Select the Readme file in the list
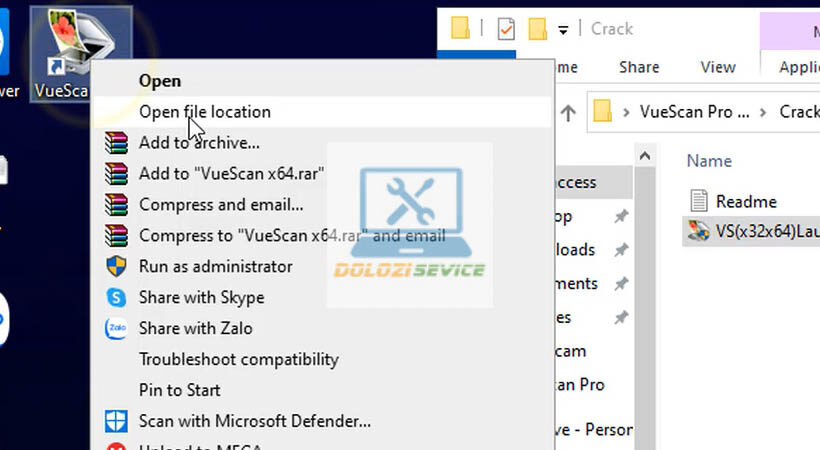820x450 pixels. coord(745,201)
